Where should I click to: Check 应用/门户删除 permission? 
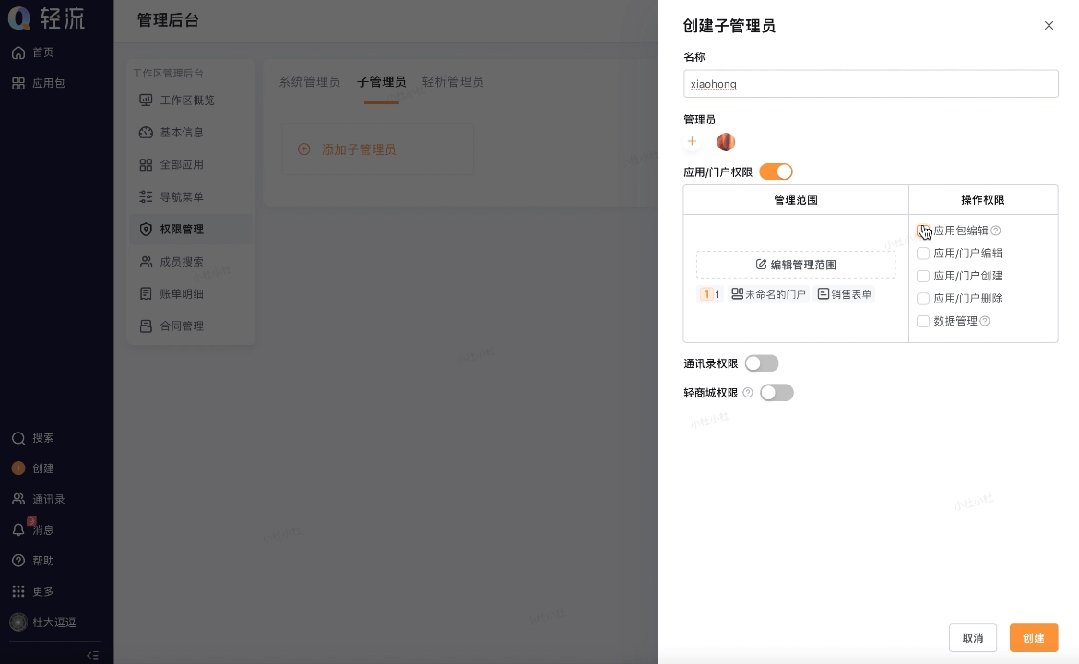(923, 299)
